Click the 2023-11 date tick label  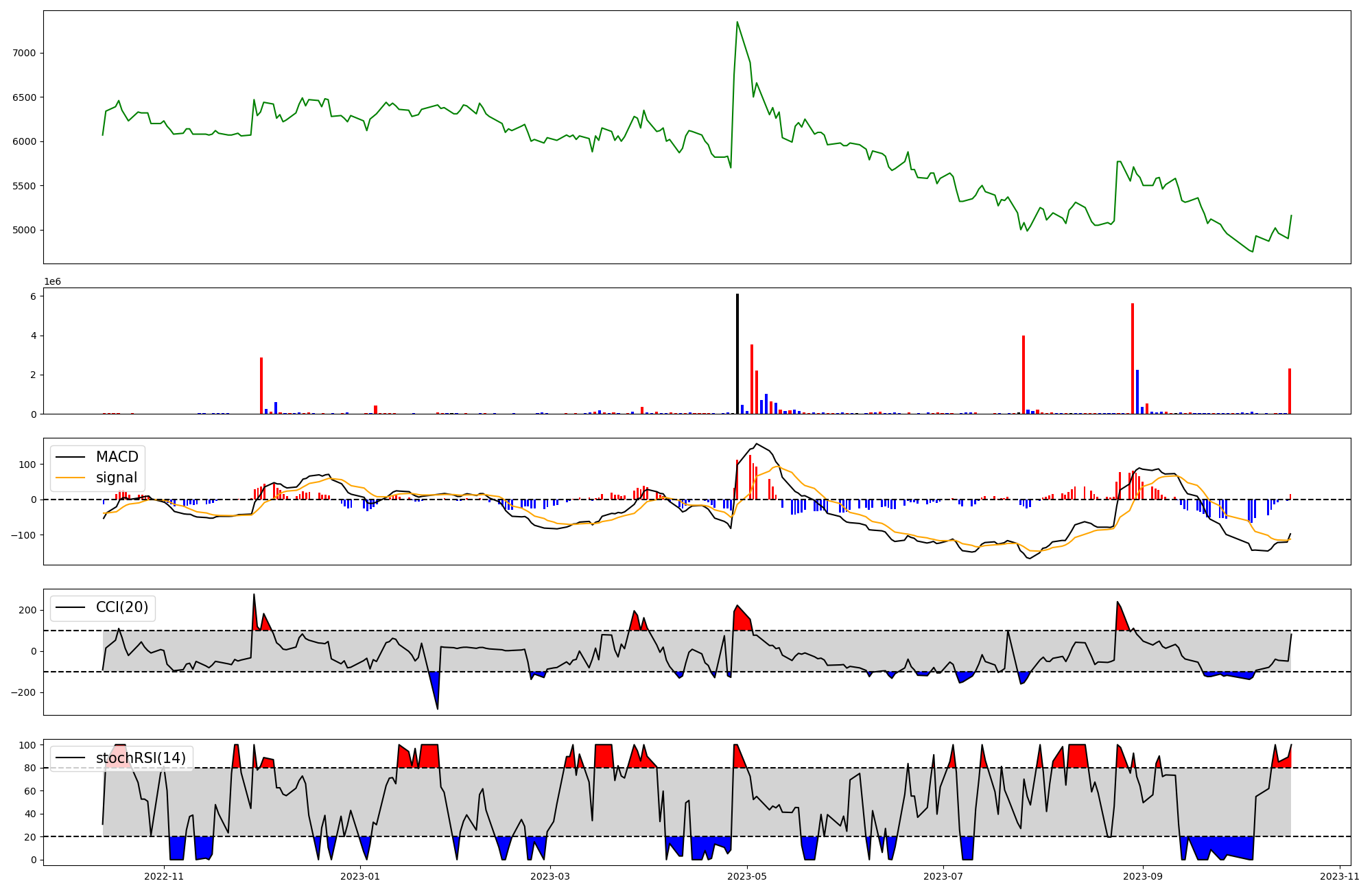(1339, 876)
